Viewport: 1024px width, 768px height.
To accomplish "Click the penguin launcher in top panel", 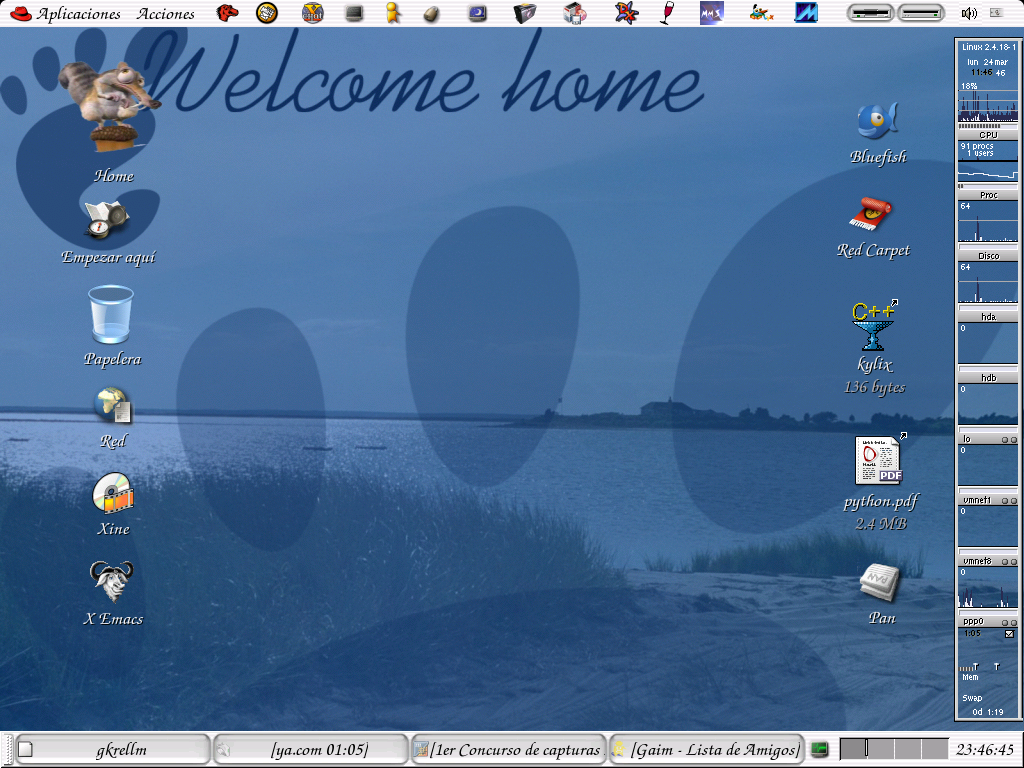I will [761, 12].
